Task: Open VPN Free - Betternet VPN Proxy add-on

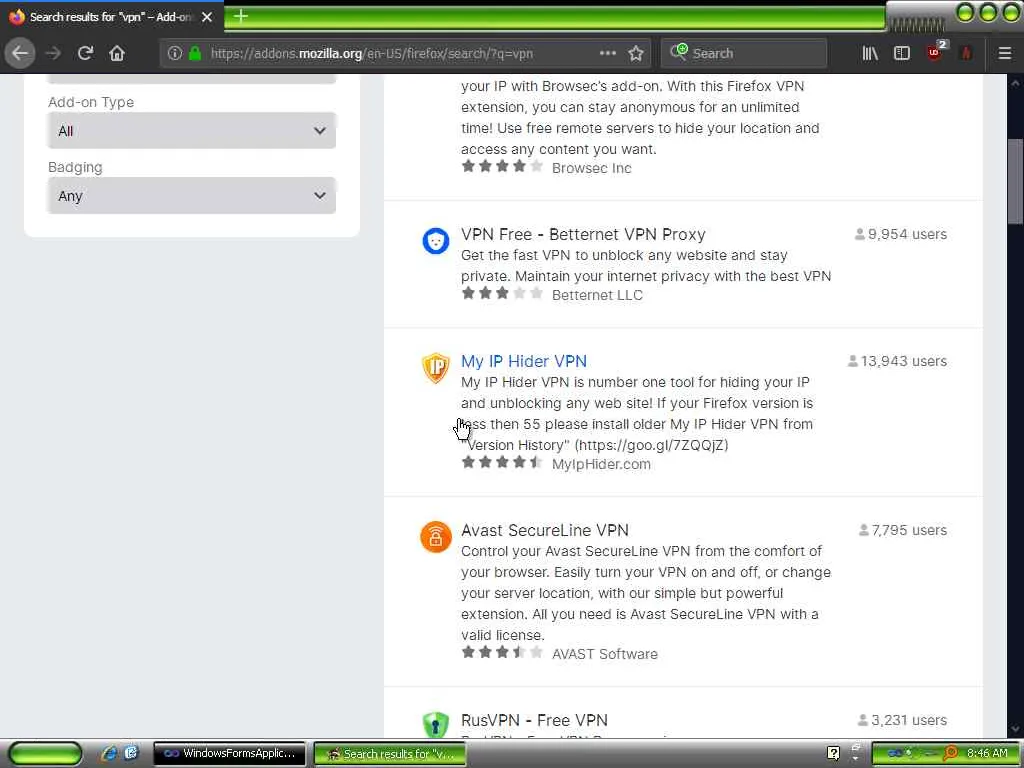Action: pyautogui.click(x=583, y=234)
